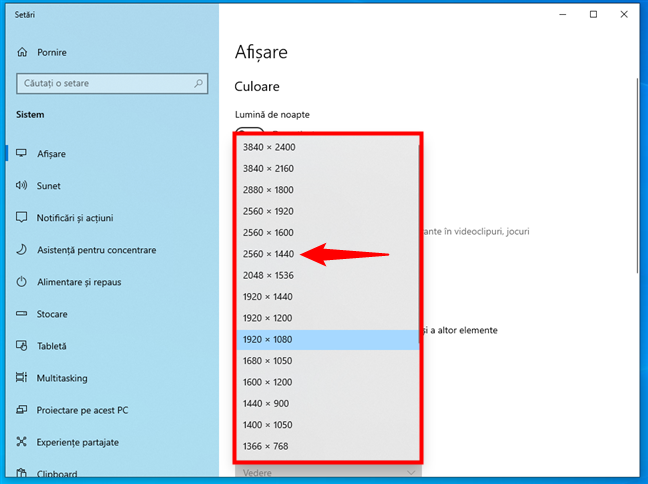Viewport: 648px width, 484px height.
Task: Open Asistență pentru concentrare settings
Action: coord(112,250)
